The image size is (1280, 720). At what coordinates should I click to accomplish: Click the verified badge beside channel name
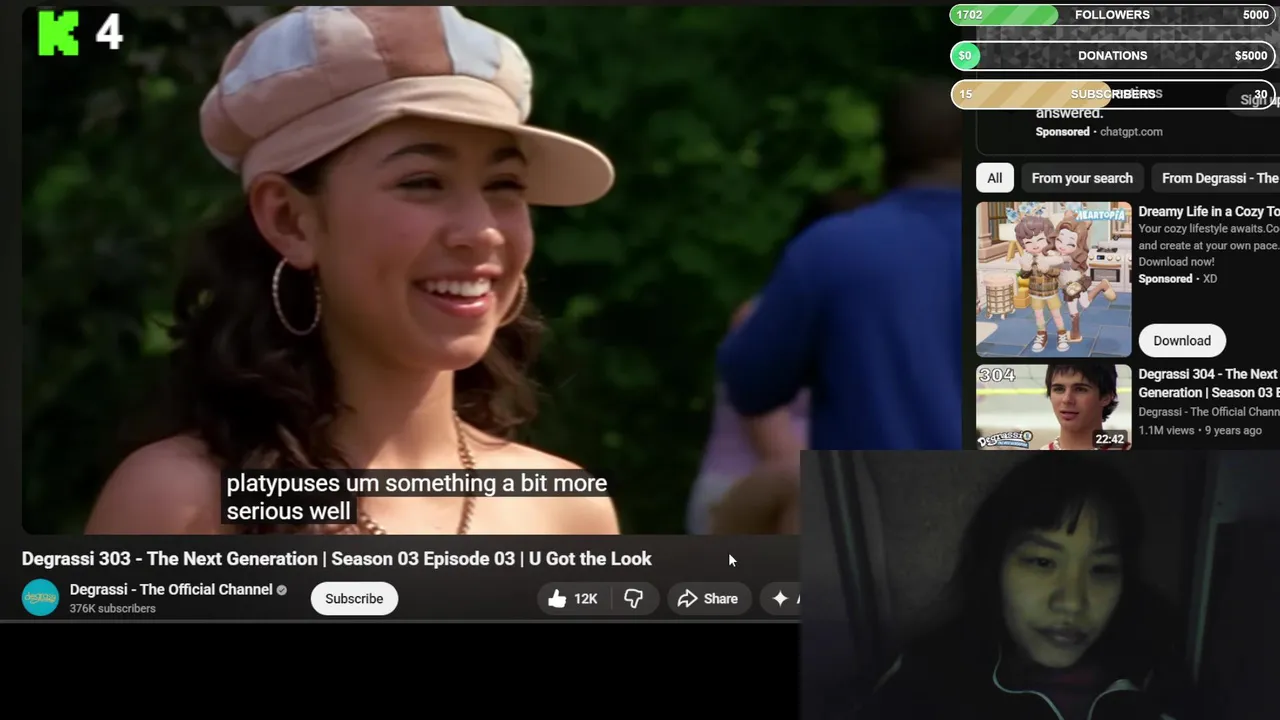click(282, 590)
